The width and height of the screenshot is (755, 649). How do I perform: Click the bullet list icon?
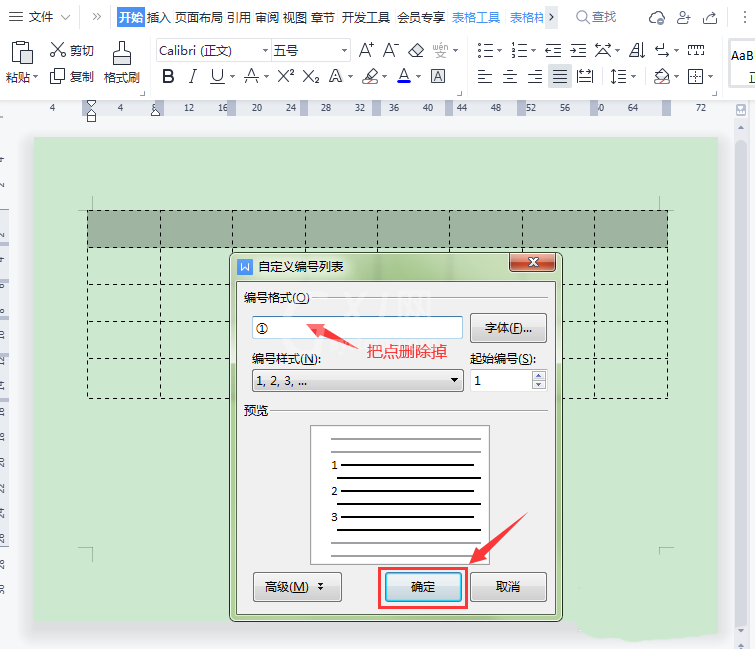click(x=485, y=50)
